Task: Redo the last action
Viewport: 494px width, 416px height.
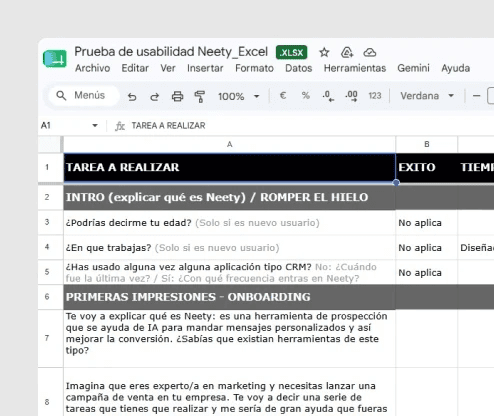Action: (x=154, y=97)
